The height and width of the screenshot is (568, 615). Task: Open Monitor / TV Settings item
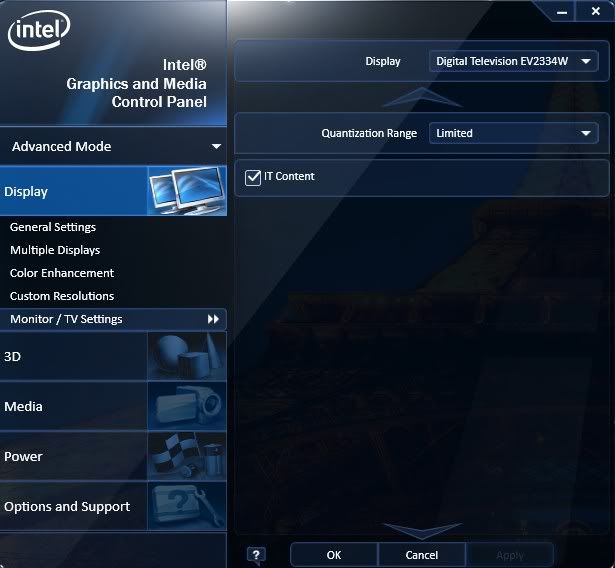click(x=113, y=319)
